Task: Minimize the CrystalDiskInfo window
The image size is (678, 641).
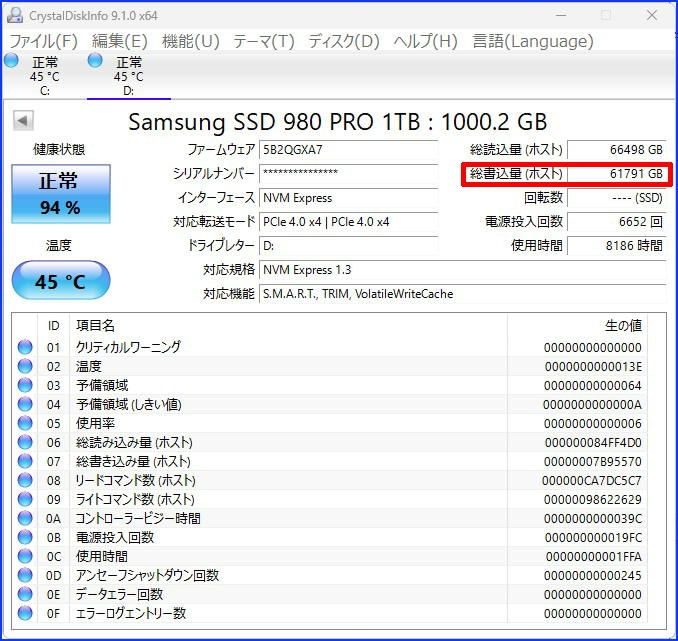Action: [561, 16]
